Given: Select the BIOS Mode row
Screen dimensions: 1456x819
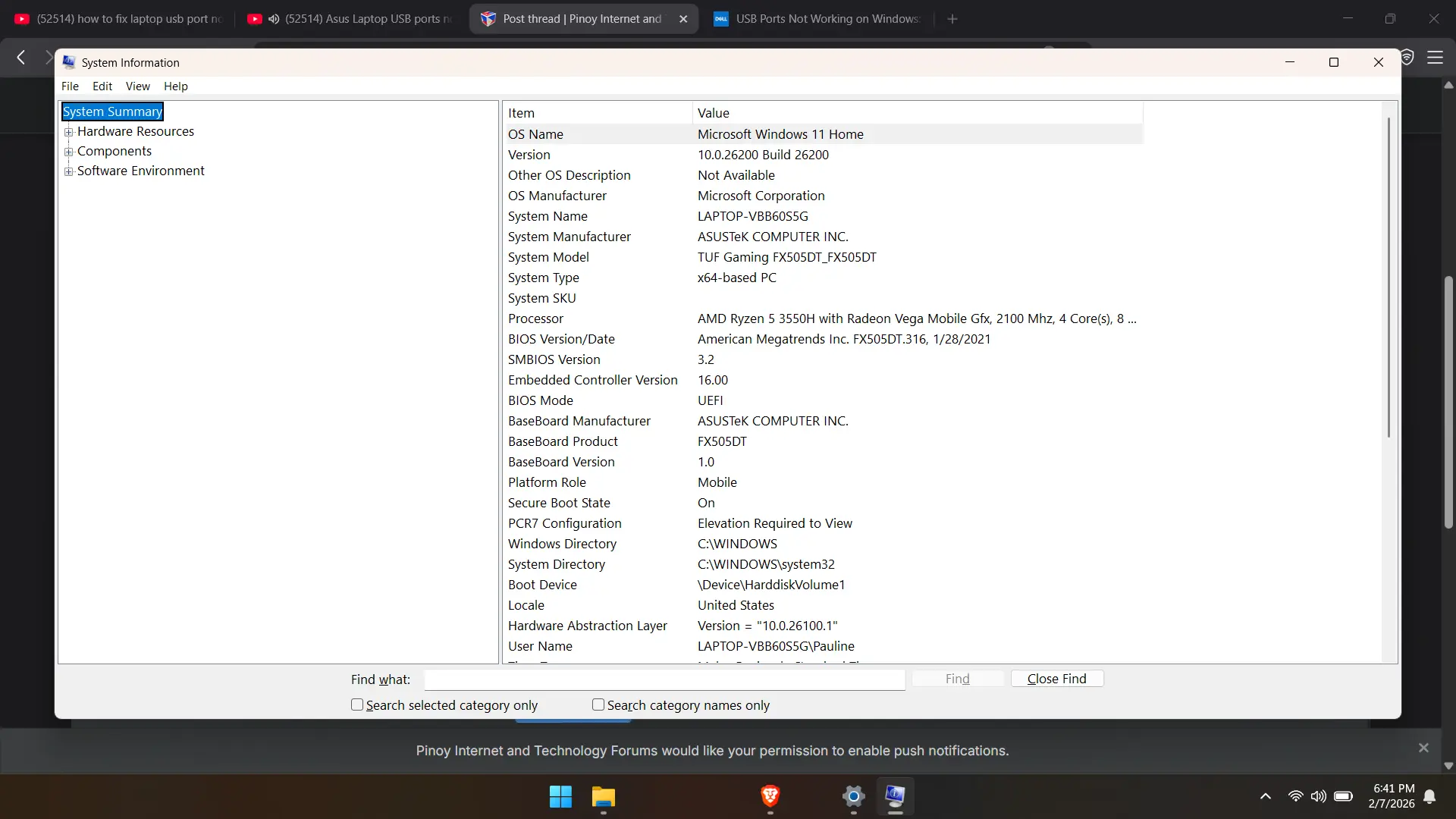Looking at the screenshot, I should click(x=824, y=400).
